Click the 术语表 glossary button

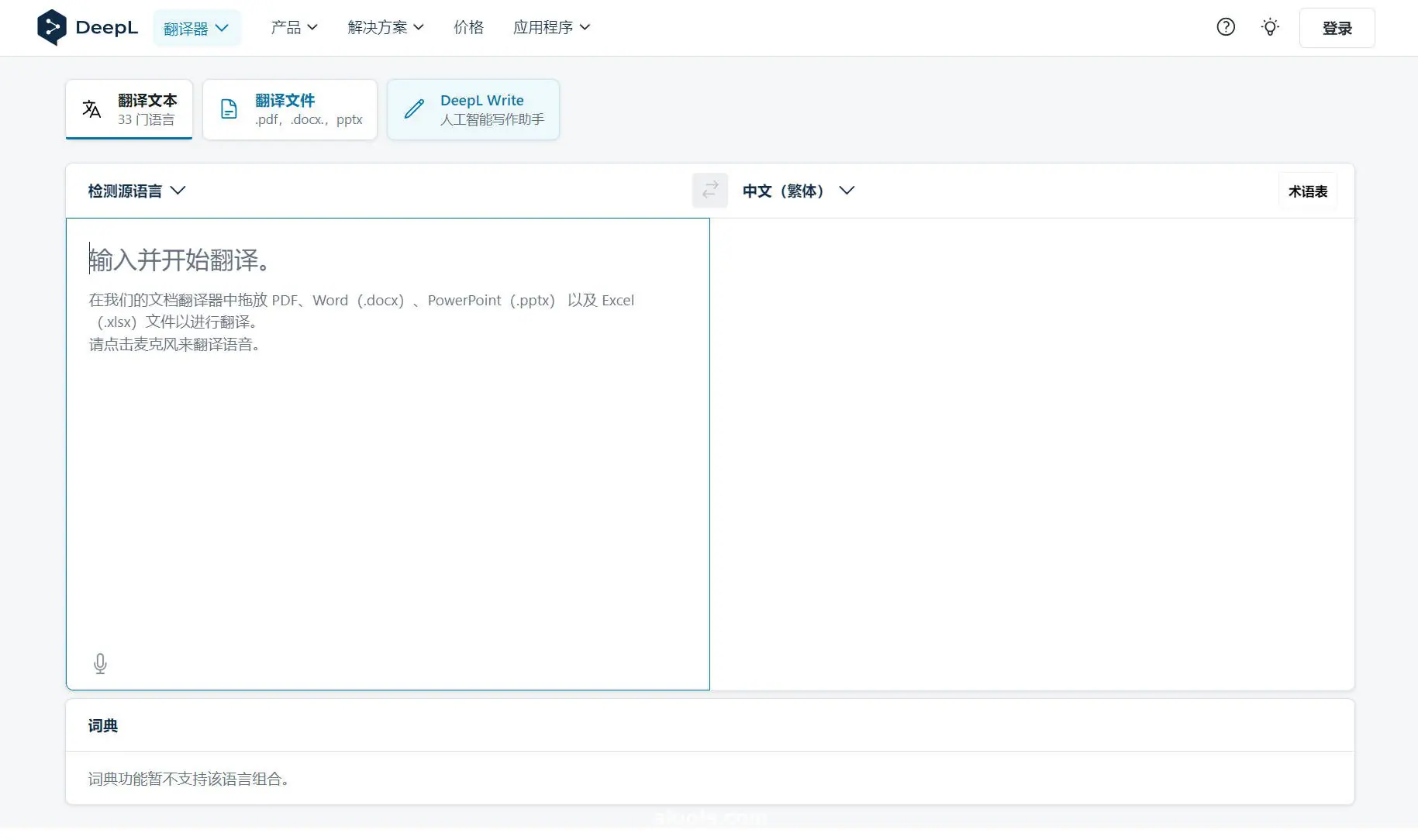tap(1307, 191)
